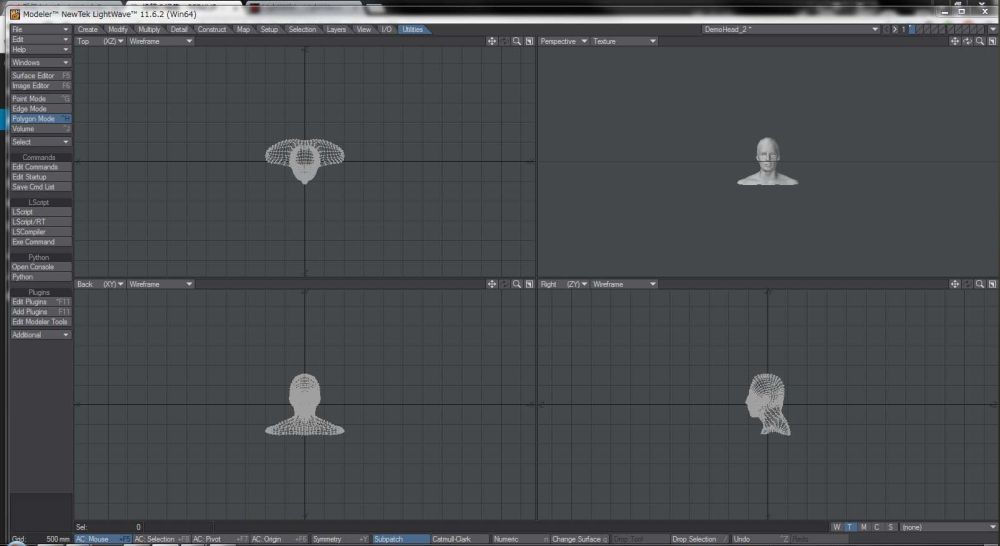Maximize the Perspective viewport with its corner icon

pyautogui.click(x=993, y=41)
